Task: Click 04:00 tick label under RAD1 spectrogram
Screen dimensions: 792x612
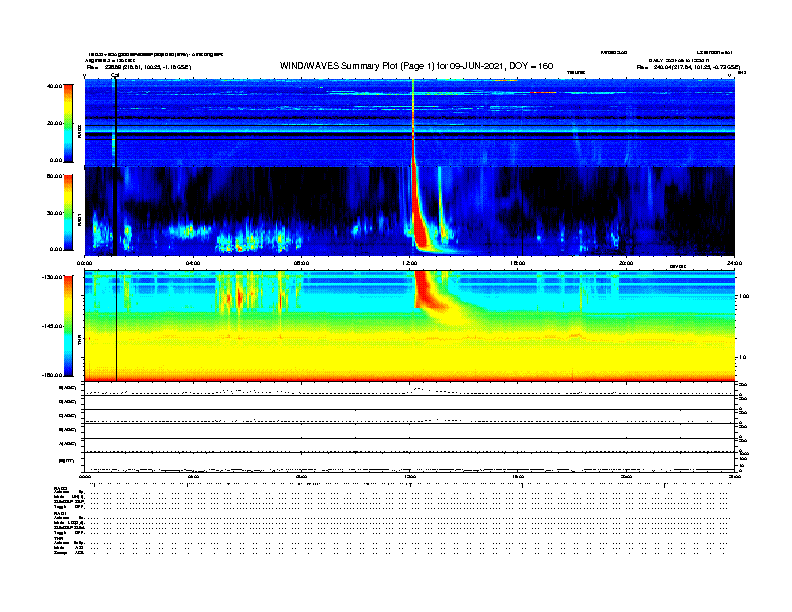Action: [x=193, y=263]
